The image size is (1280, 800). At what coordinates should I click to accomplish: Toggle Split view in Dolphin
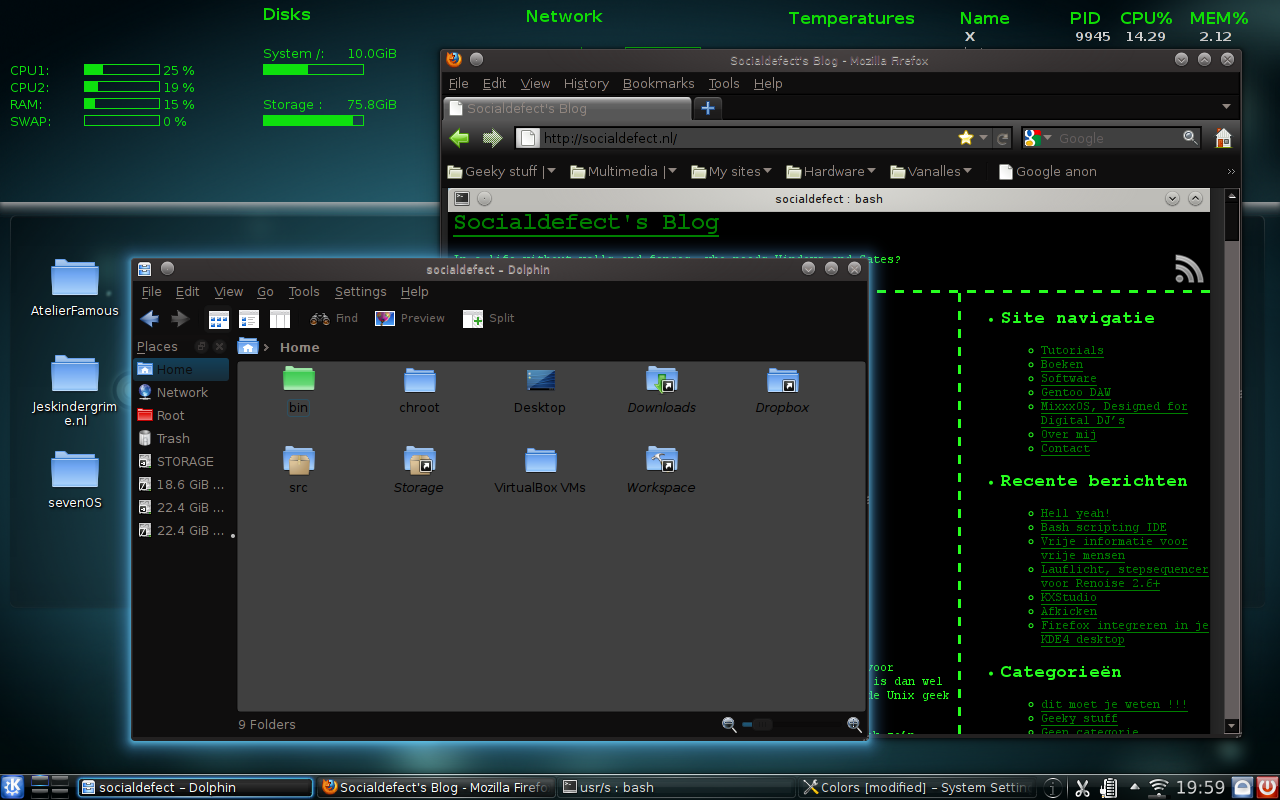[488, 318]
